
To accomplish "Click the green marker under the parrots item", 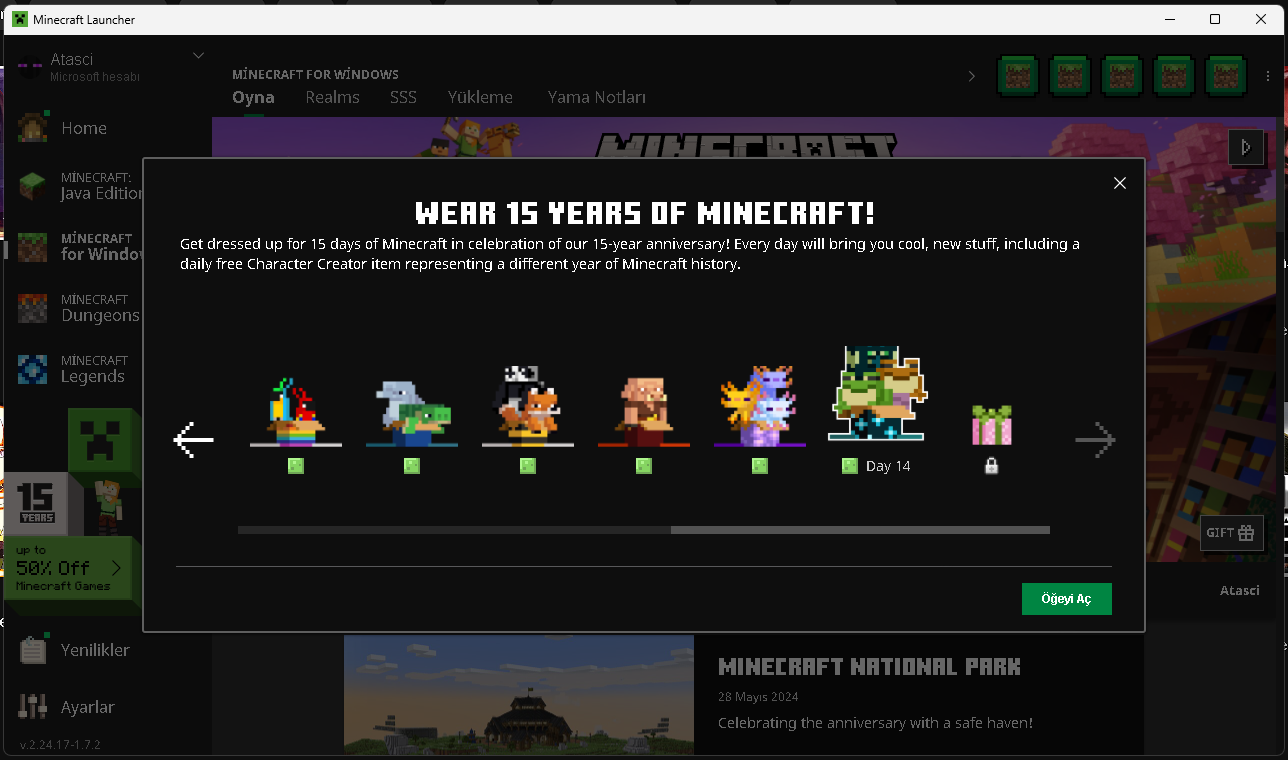I will pos(296,466).
